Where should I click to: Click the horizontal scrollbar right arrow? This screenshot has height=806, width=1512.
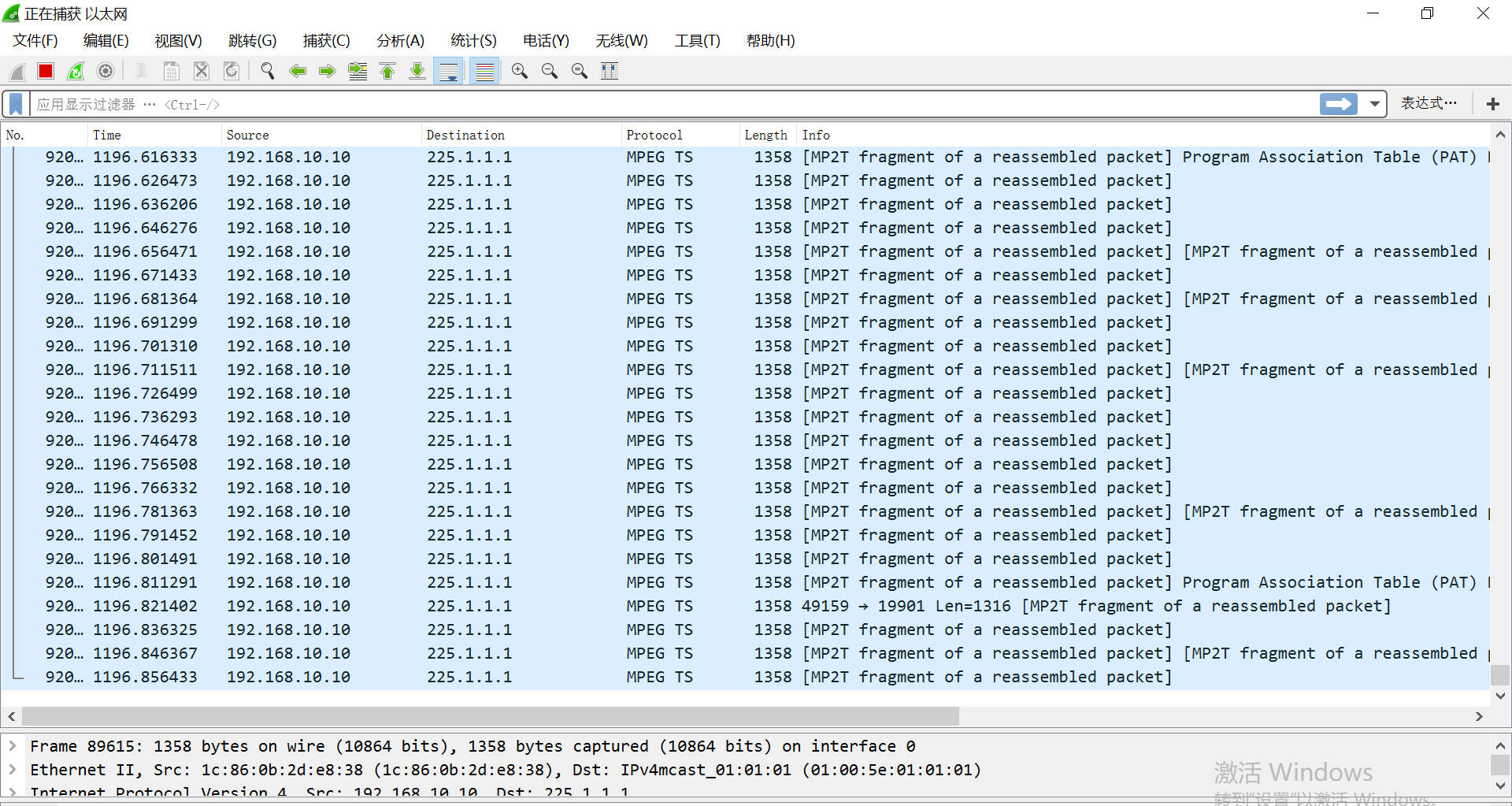pos(1480,716)
